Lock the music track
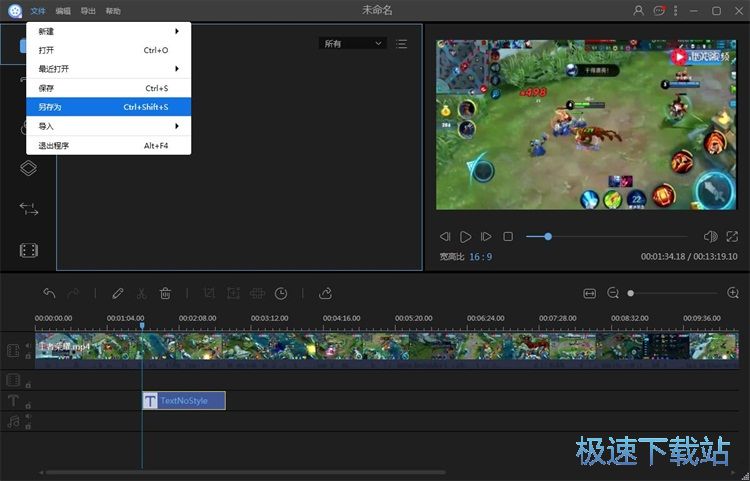Image resolution: width=750 pixels, height=481 pixels. tap(28, 426)
